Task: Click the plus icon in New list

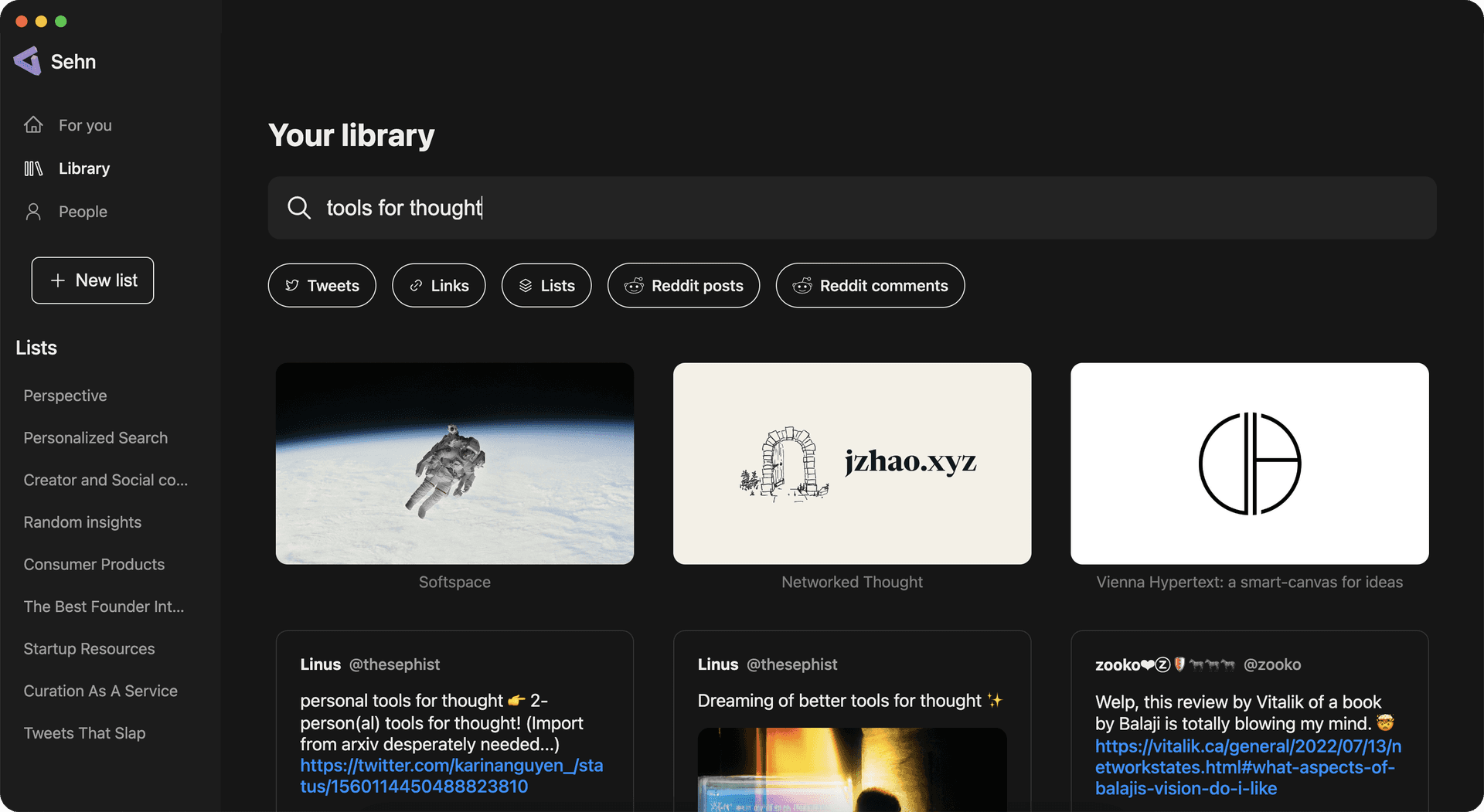Action: 57,280
